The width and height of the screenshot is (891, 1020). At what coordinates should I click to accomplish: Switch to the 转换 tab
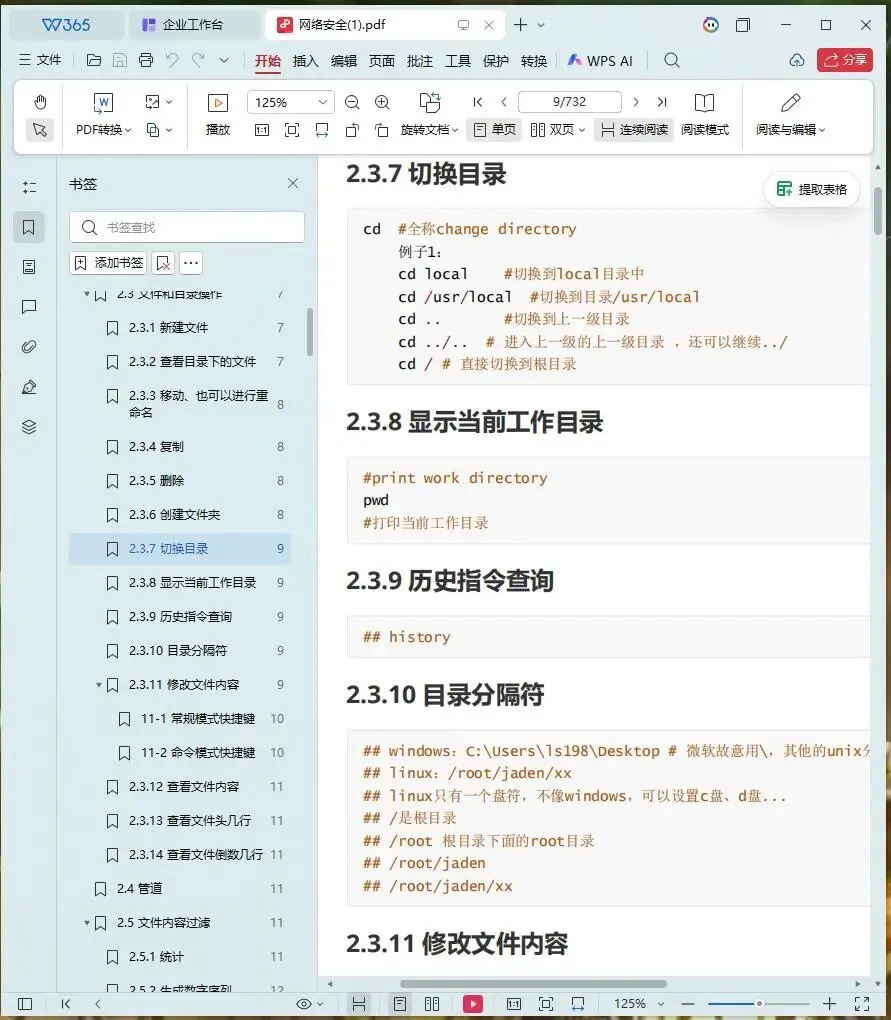click(534, 61)
